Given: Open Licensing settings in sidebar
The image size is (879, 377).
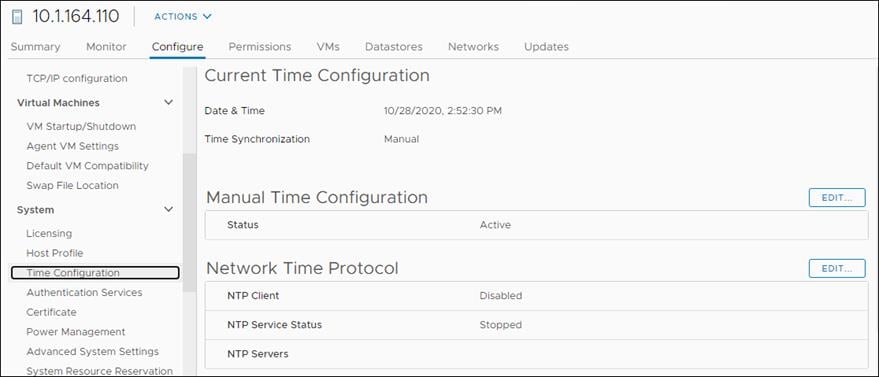Looking at the screenshot, I should click(49, 234).
